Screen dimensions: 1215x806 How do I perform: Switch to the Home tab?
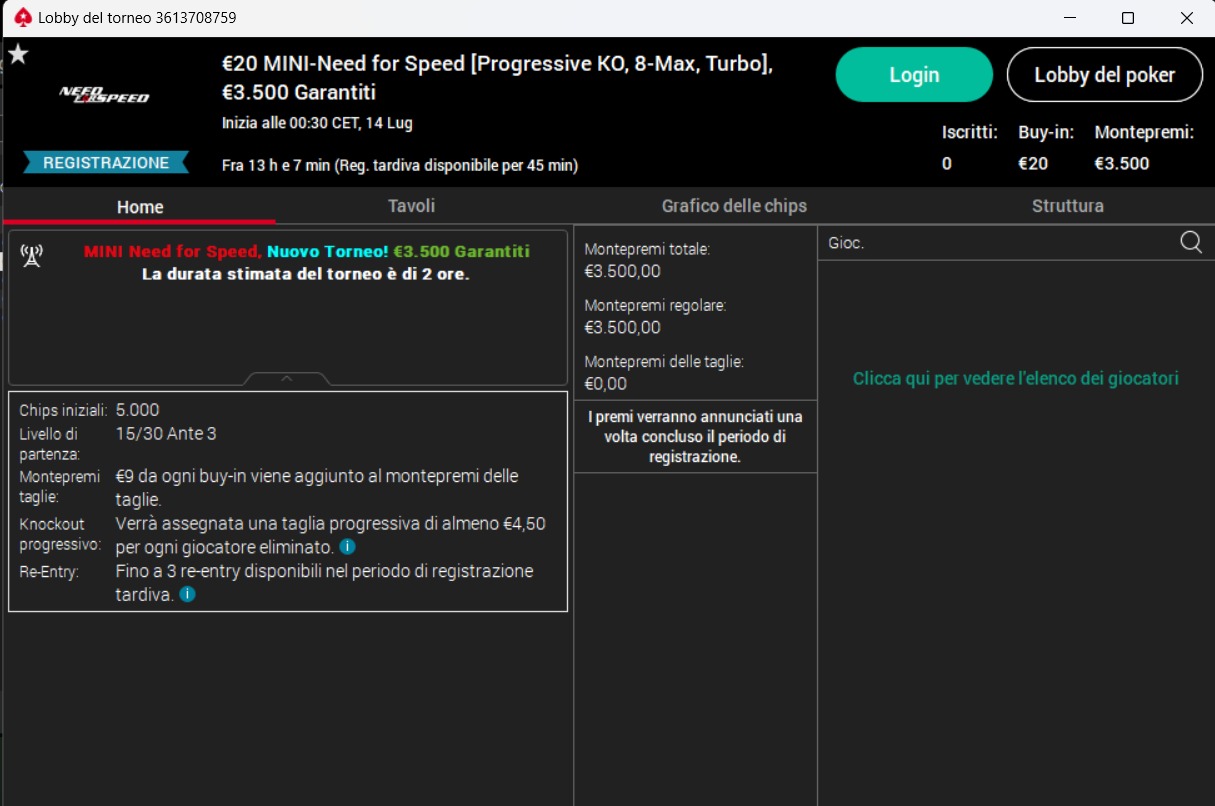click(x=140, y=207)
